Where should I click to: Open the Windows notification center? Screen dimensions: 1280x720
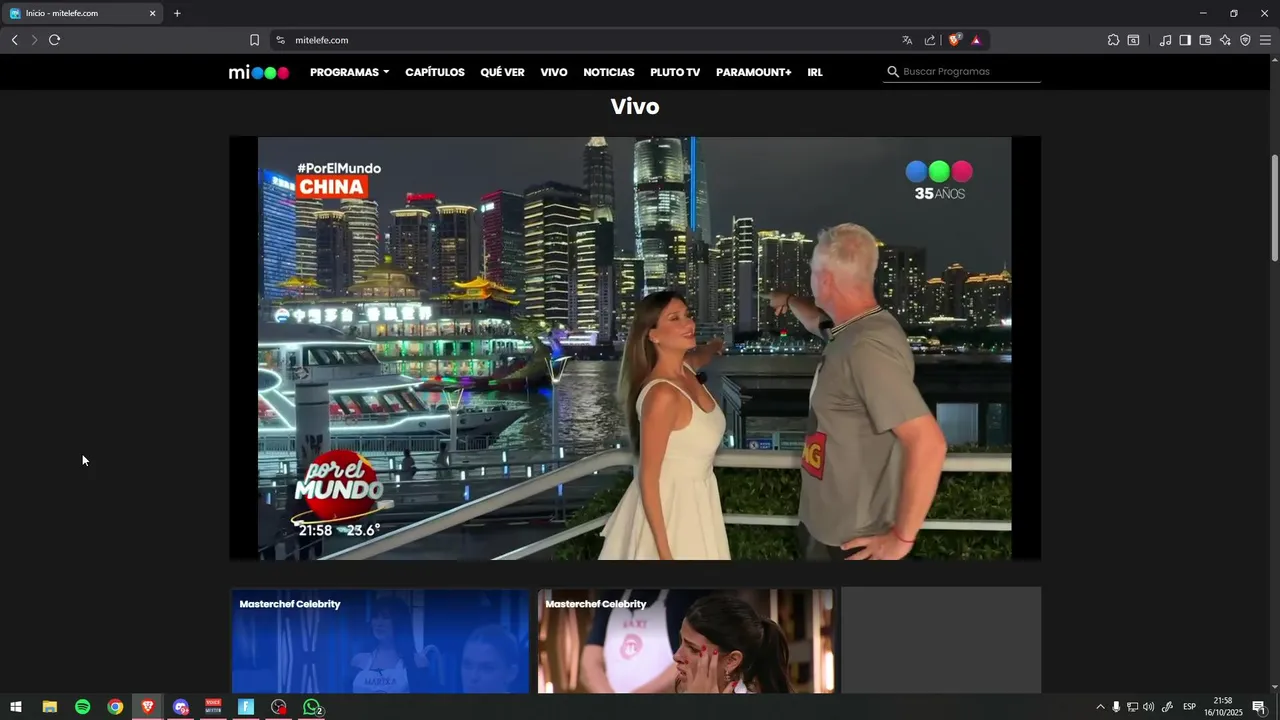[x=1259, y=707]
